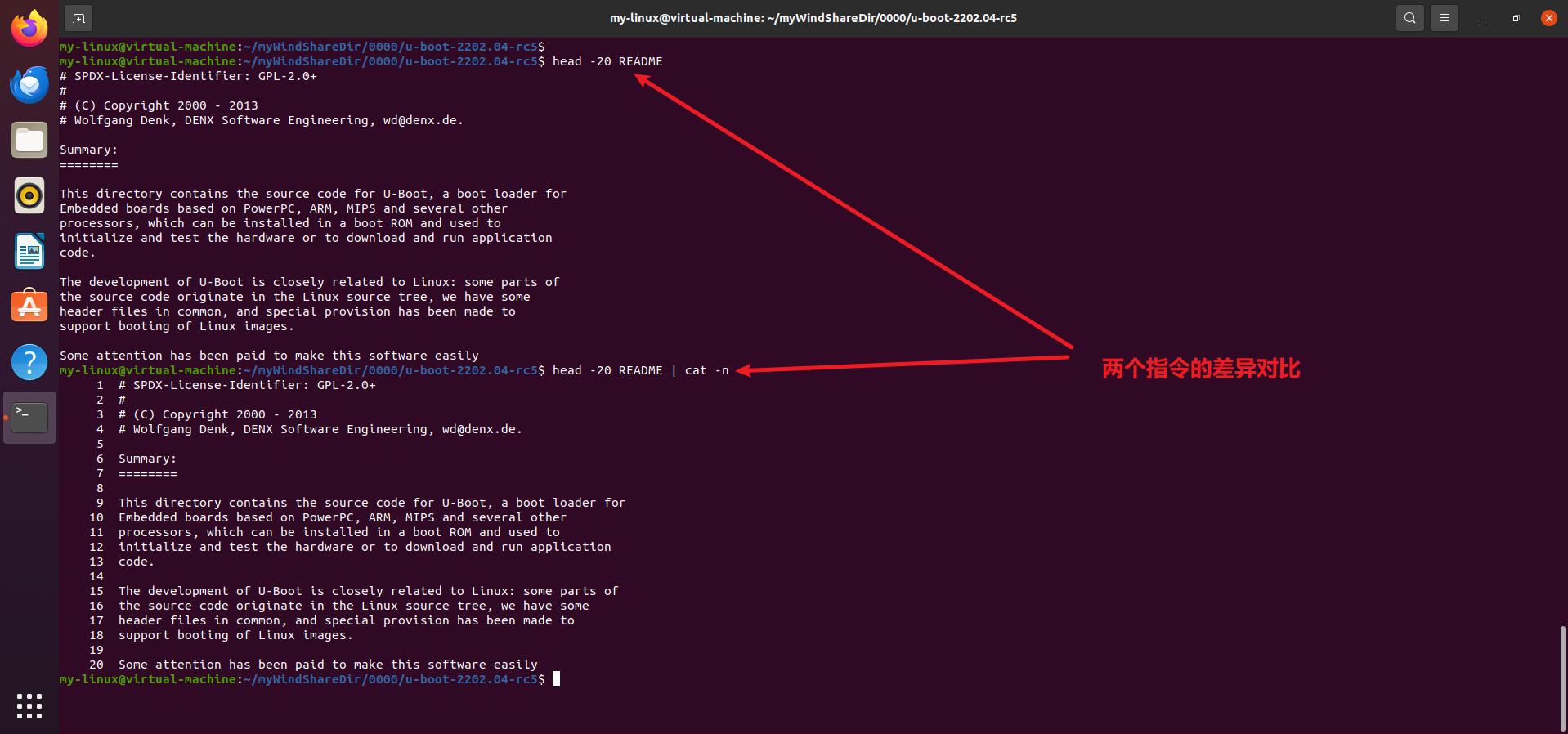Viewport: 1568px width, 734px height.
Task: Click the terminal search magnifier button
Action: tap(1410, 18)
